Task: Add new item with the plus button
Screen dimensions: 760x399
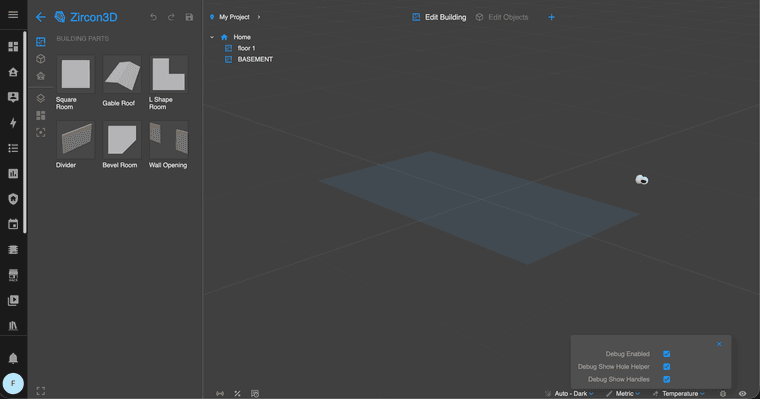Action: pyautogui.click(x=551, y=17)
